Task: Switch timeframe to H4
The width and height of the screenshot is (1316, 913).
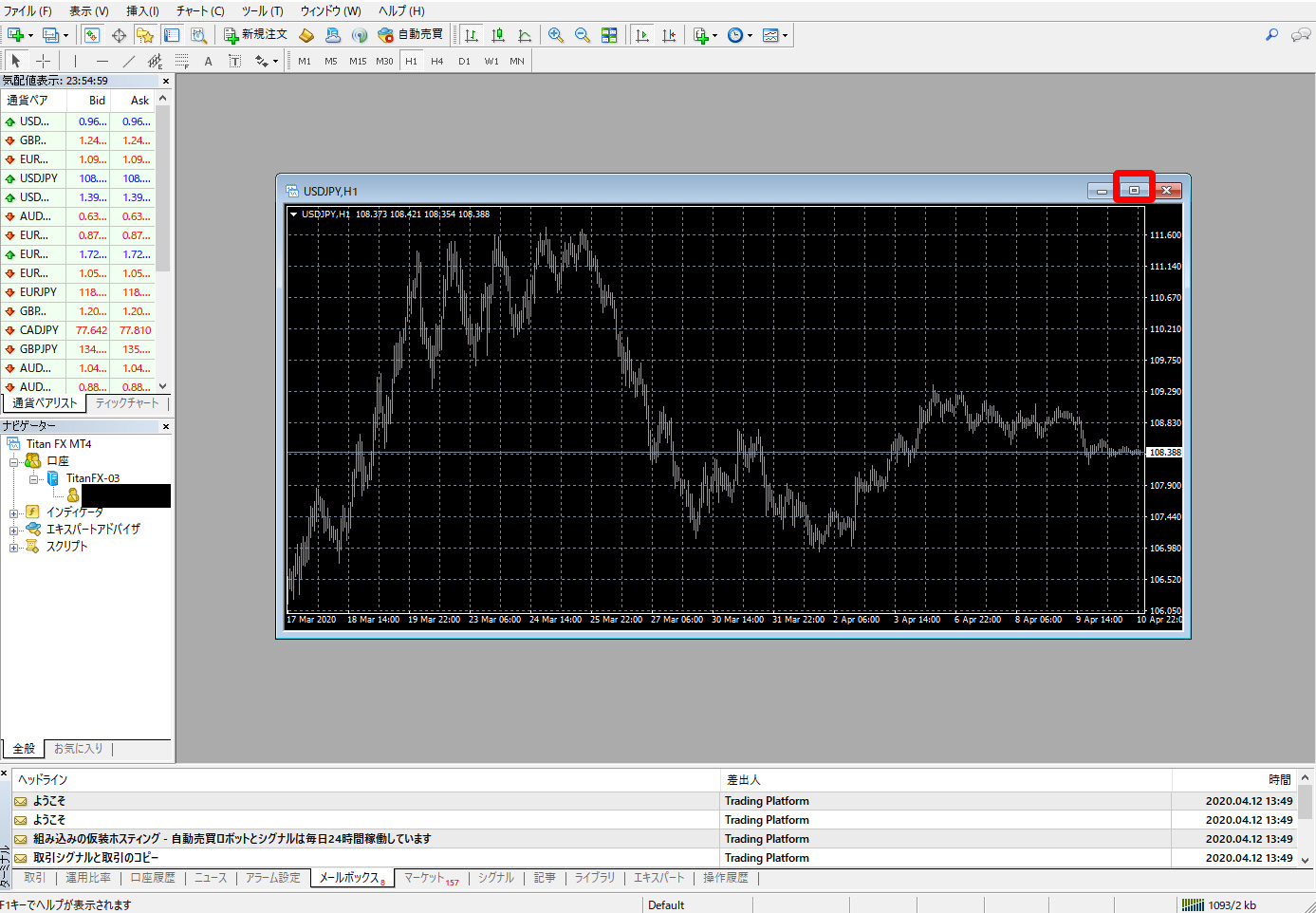Action: [x=436, y=61]
